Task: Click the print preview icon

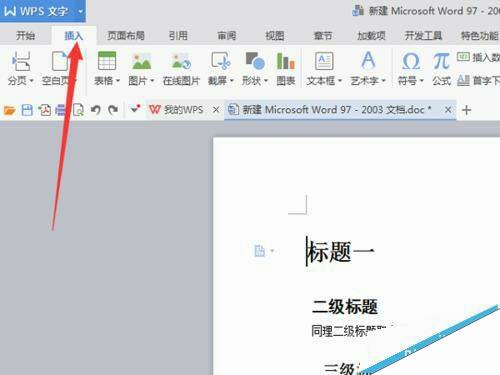Action: pyautogui.click(x=78, y=110)
